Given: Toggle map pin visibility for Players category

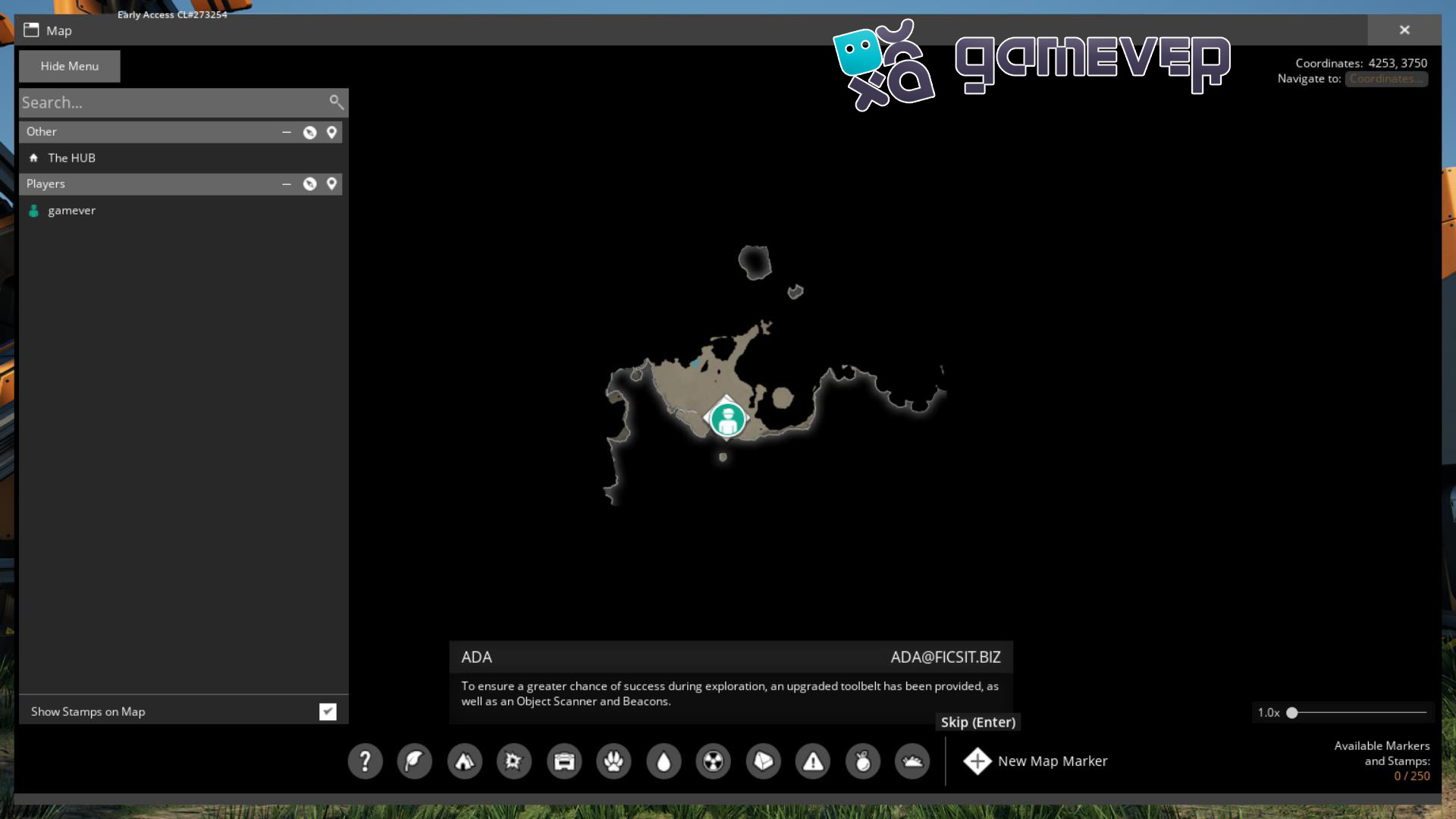Looking at the screenshot, I should click(x=331, y=184).
